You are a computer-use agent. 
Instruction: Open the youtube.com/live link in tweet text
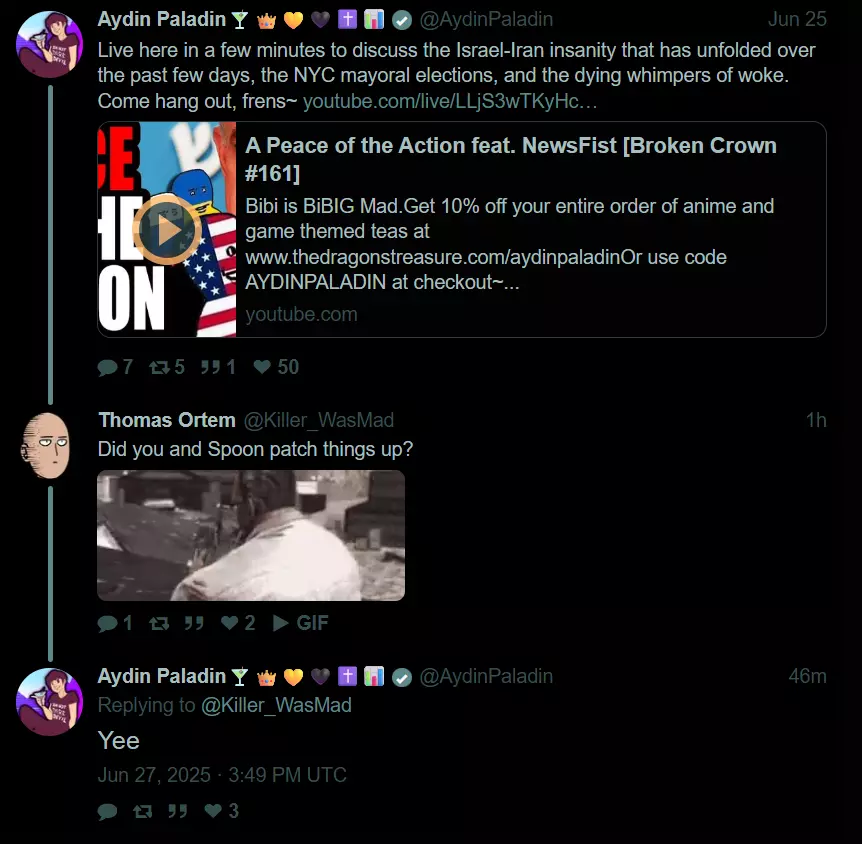[x=450, y=101]
